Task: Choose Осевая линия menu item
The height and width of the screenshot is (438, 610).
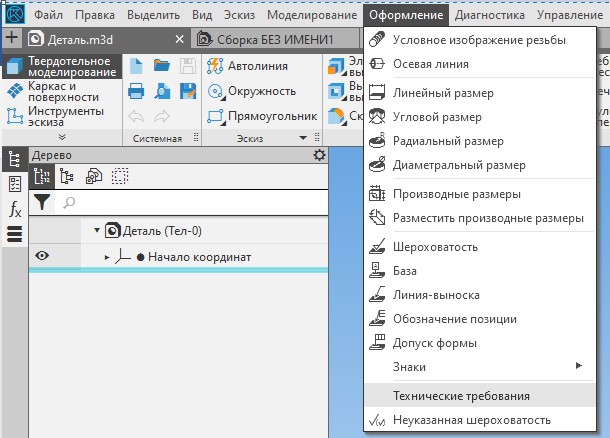Action: [479, 64]
